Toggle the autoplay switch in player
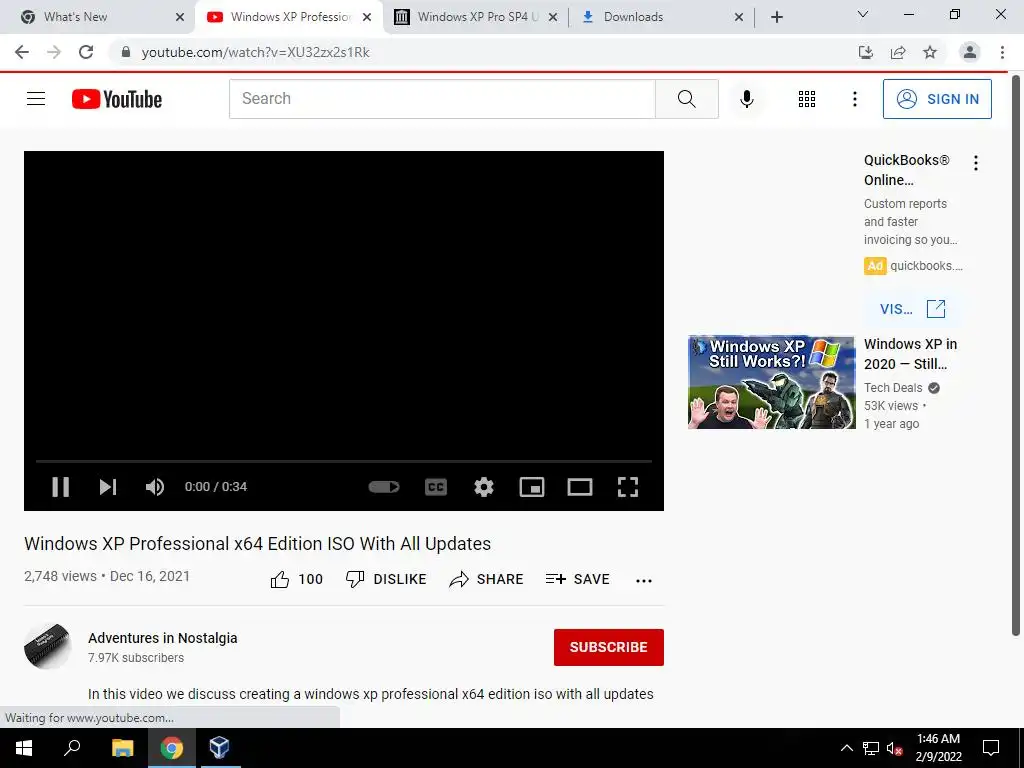The width and height of the screenshot is (1024, 768). (384, 487)
